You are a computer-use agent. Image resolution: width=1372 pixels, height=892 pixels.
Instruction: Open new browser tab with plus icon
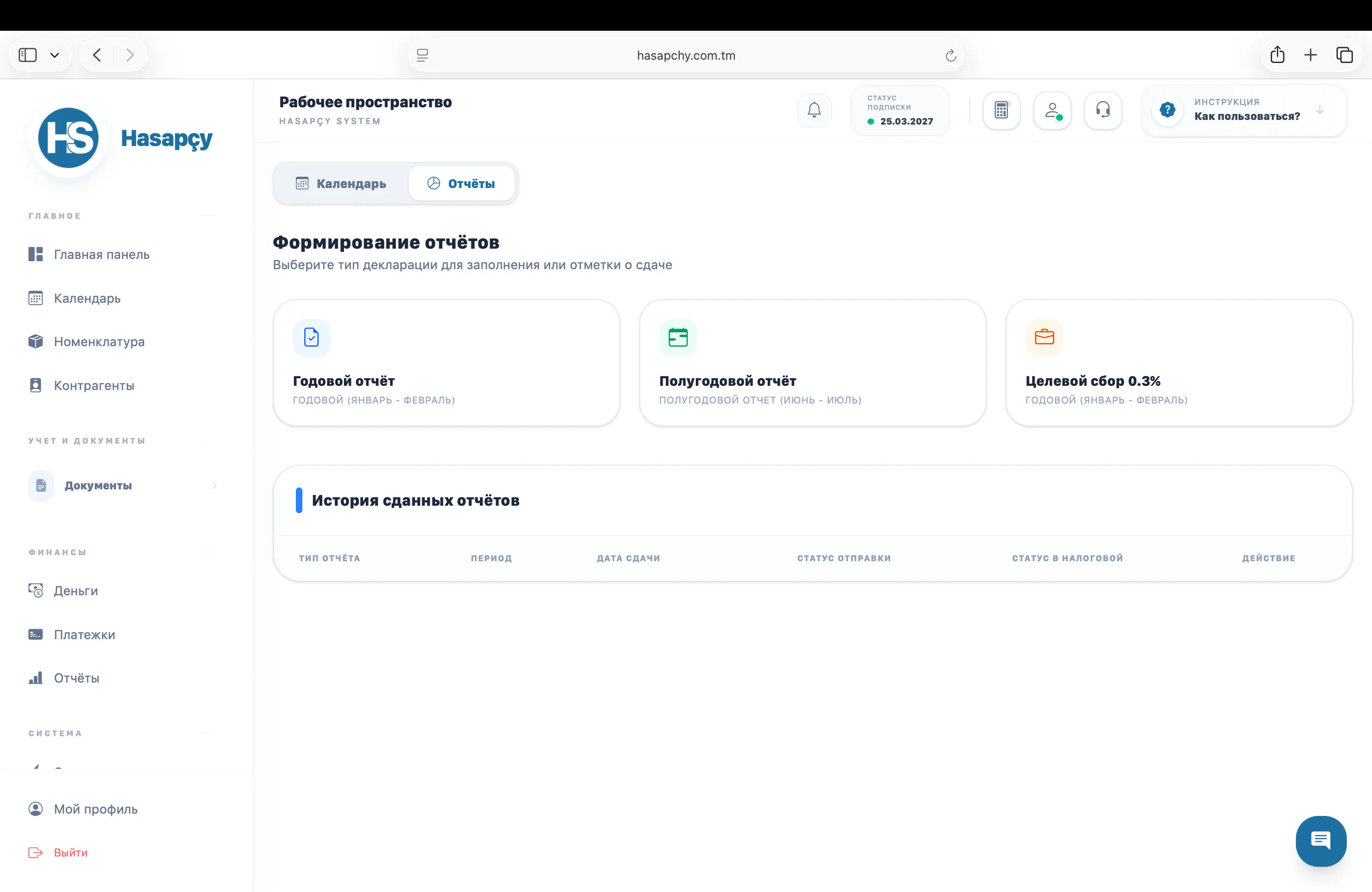click(x=1310, y=56)
